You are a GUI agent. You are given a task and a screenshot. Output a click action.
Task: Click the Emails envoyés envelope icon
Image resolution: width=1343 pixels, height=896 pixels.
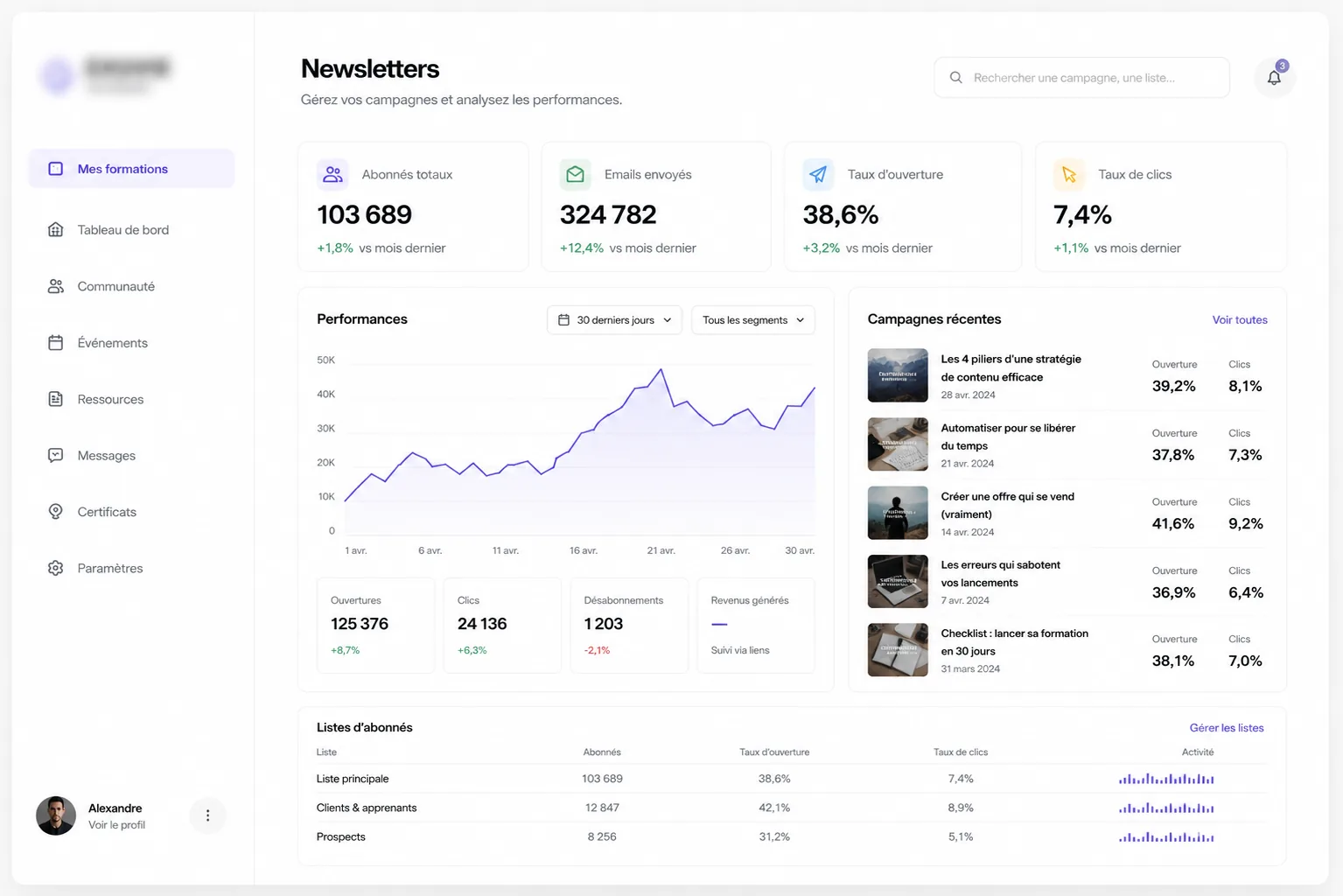(575, 174)
